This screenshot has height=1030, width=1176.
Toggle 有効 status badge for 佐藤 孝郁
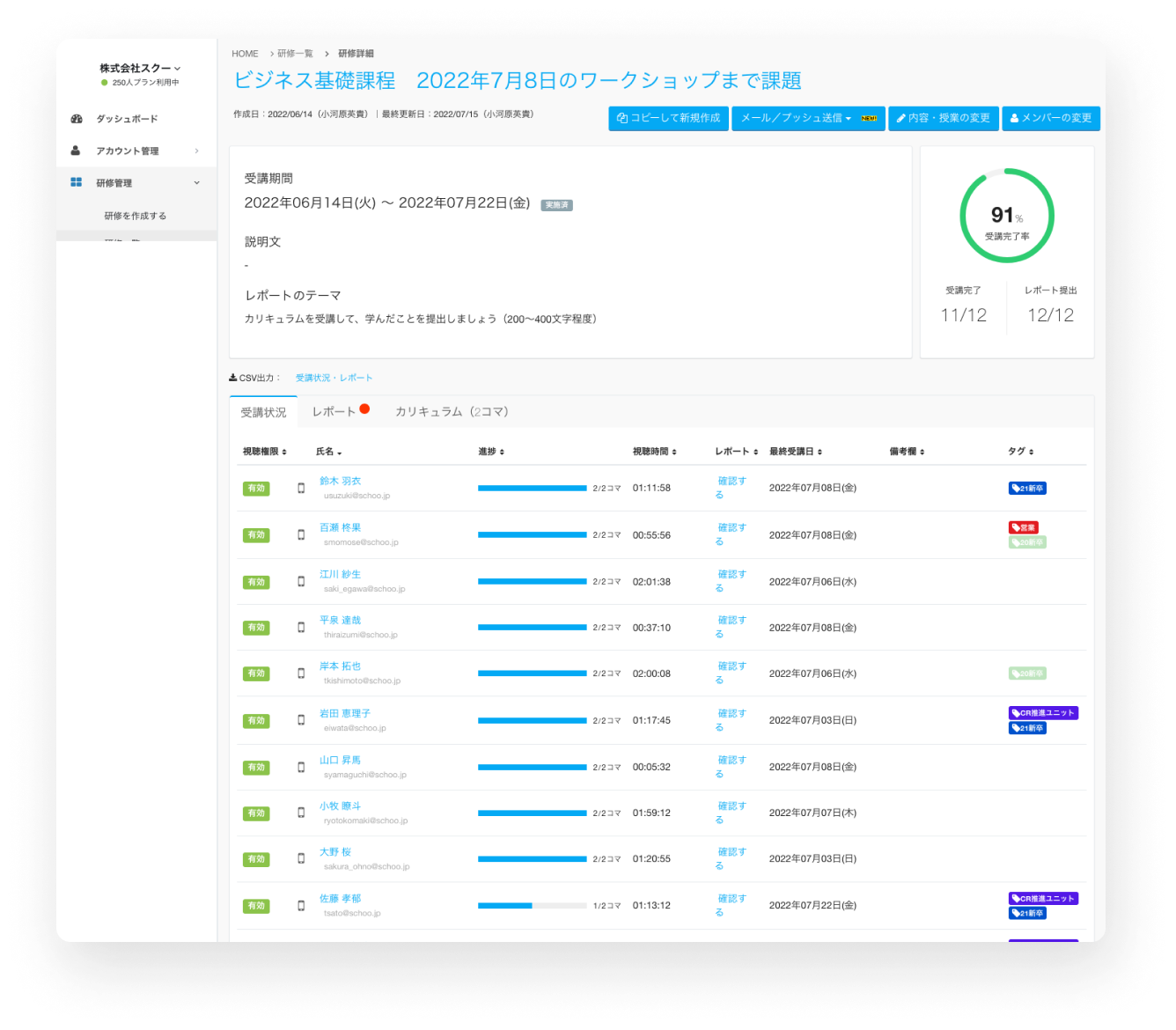[256, 906]
